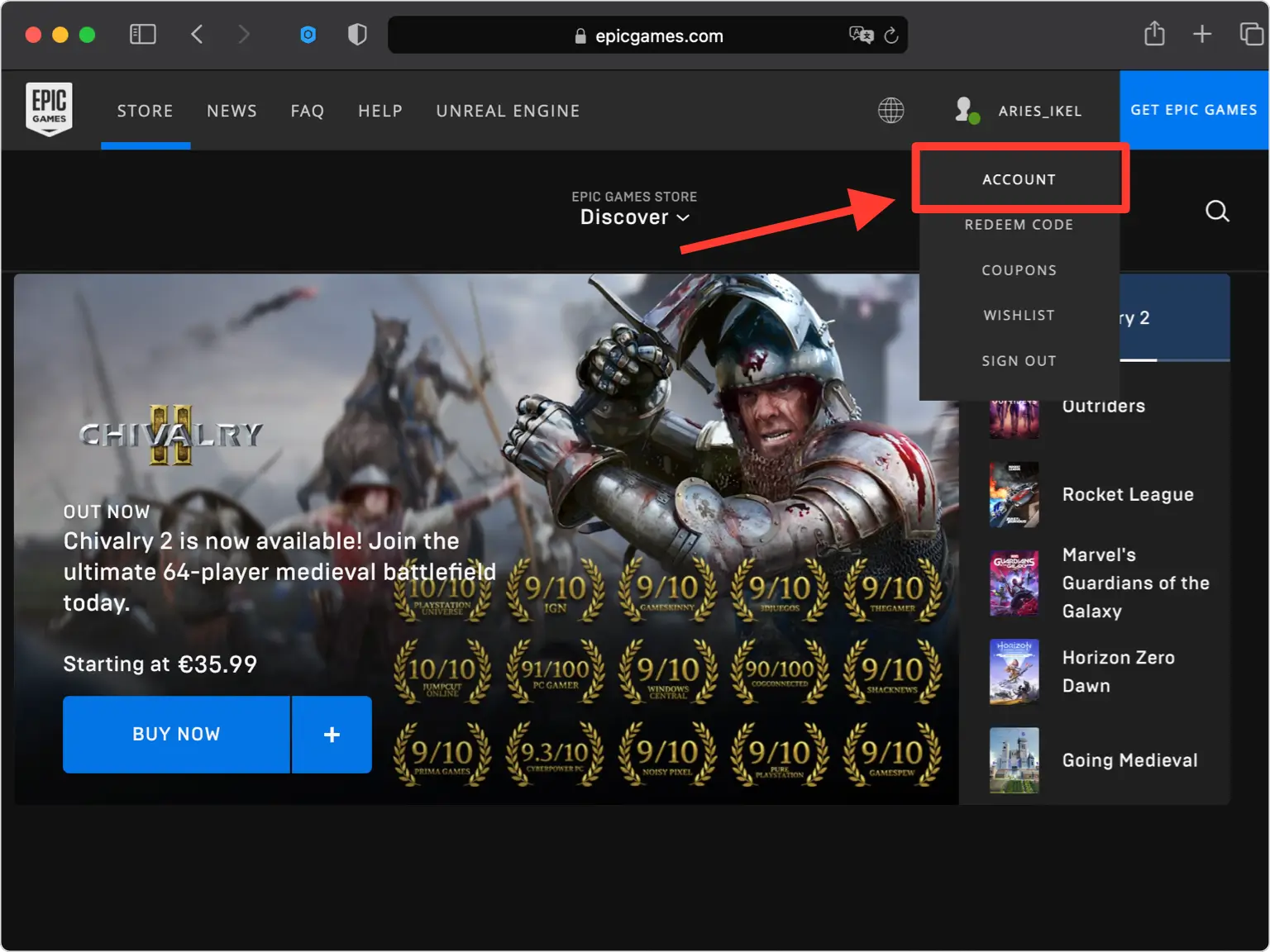Click GET EPIC GAMES button
Viewport: 1270px width, 952px height.
click(1194, 110)
